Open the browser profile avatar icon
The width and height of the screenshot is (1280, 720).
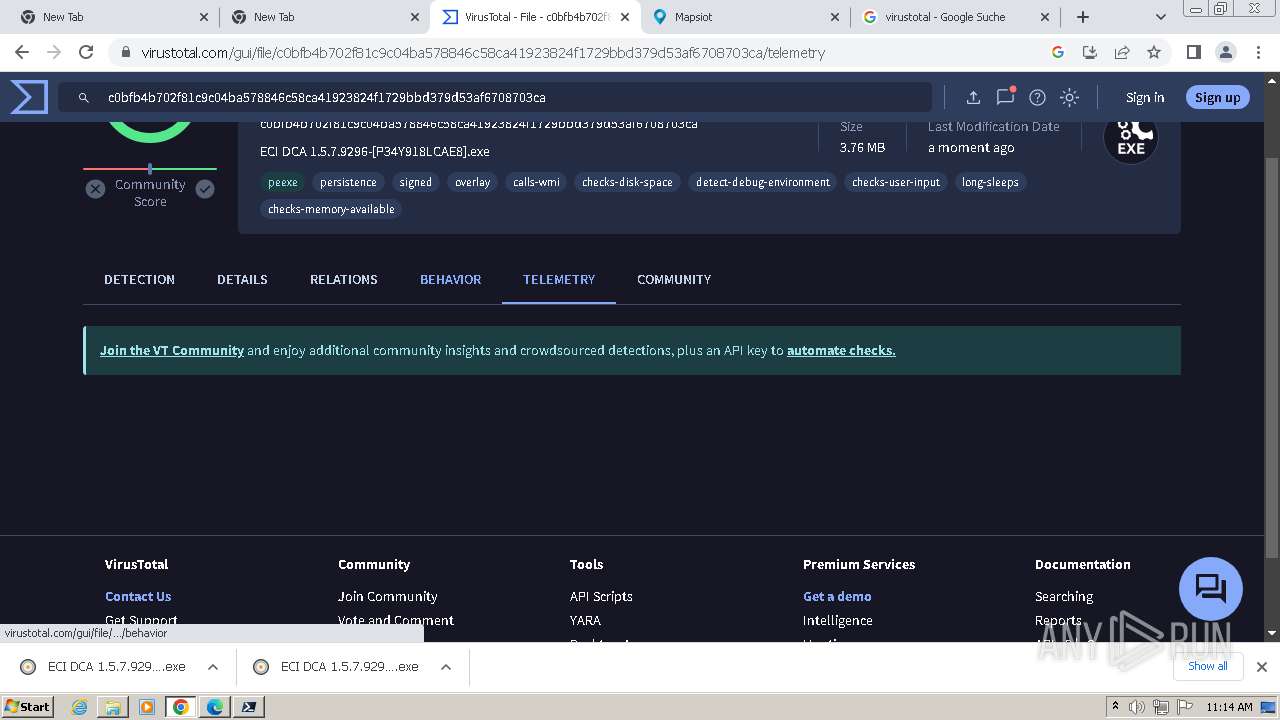1225,52
